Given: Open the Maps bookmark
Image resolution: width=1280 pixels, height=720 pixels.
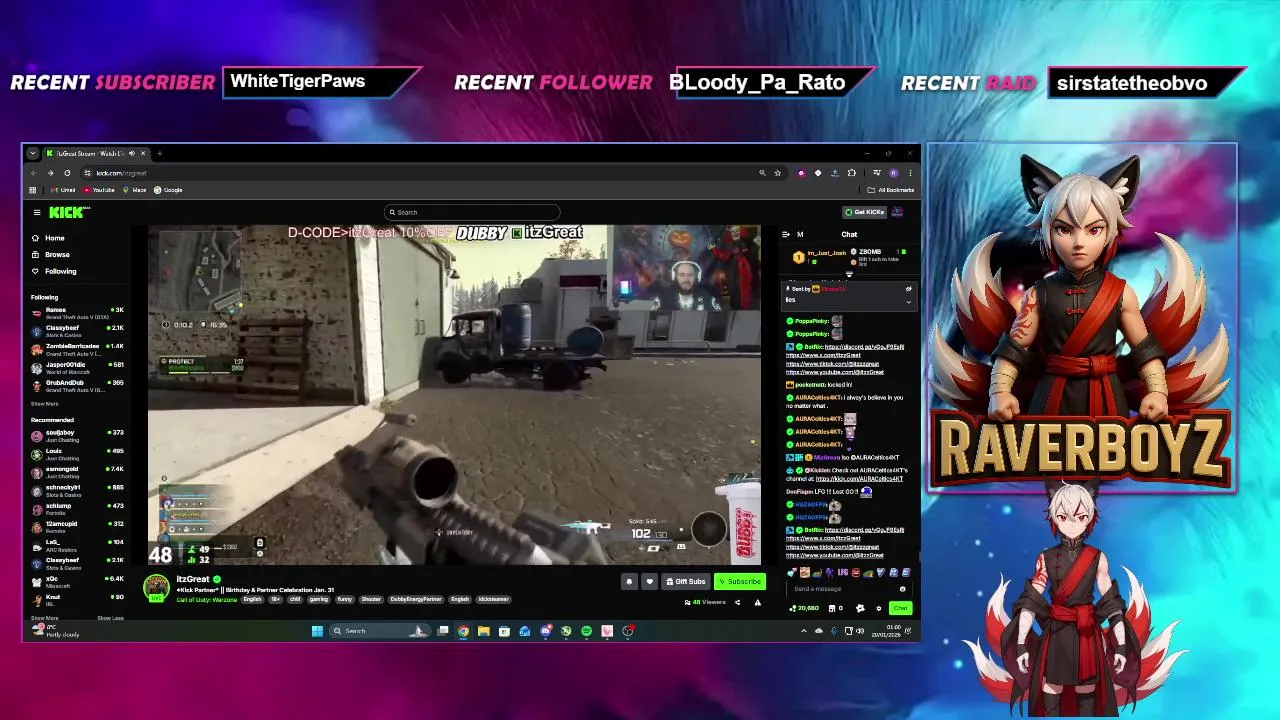Looking at the screenshot, I should tap(136, 190).
